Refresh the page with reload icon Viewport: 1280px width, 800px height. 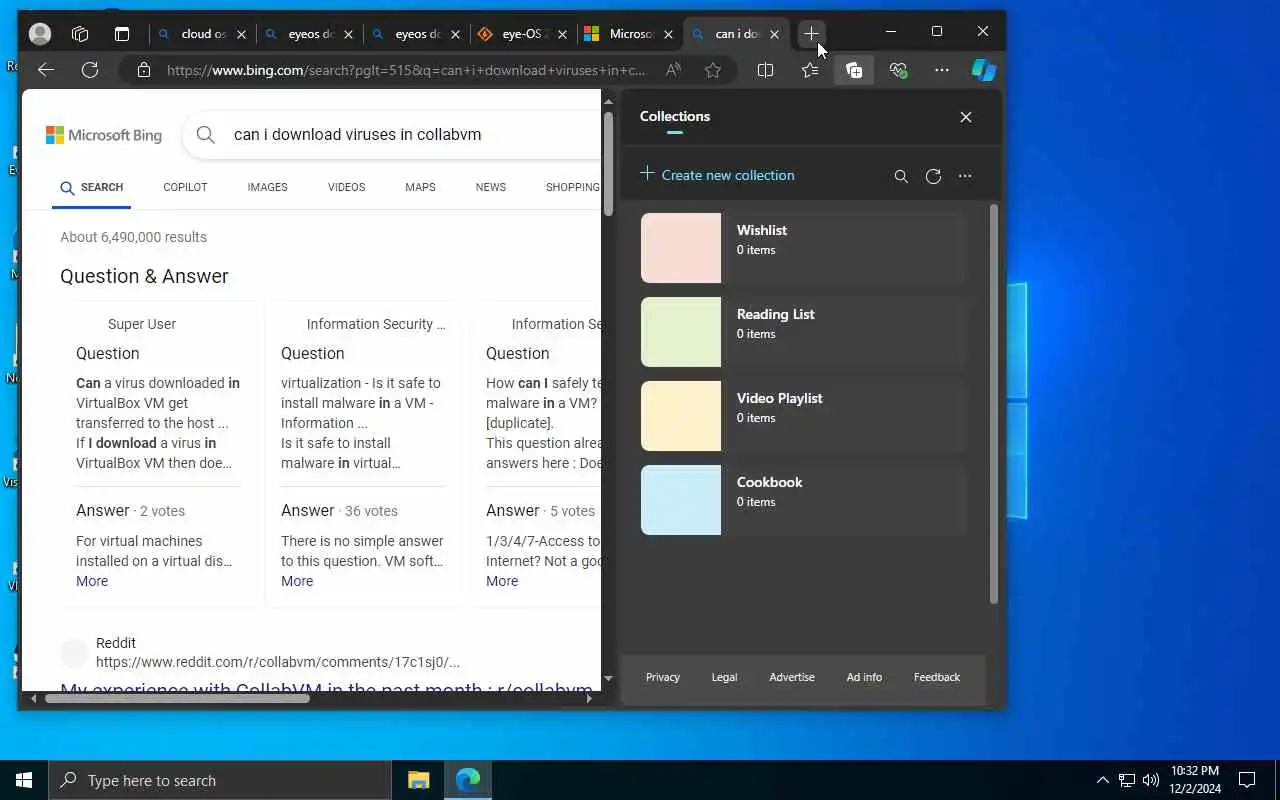click(x=90, y=70)
